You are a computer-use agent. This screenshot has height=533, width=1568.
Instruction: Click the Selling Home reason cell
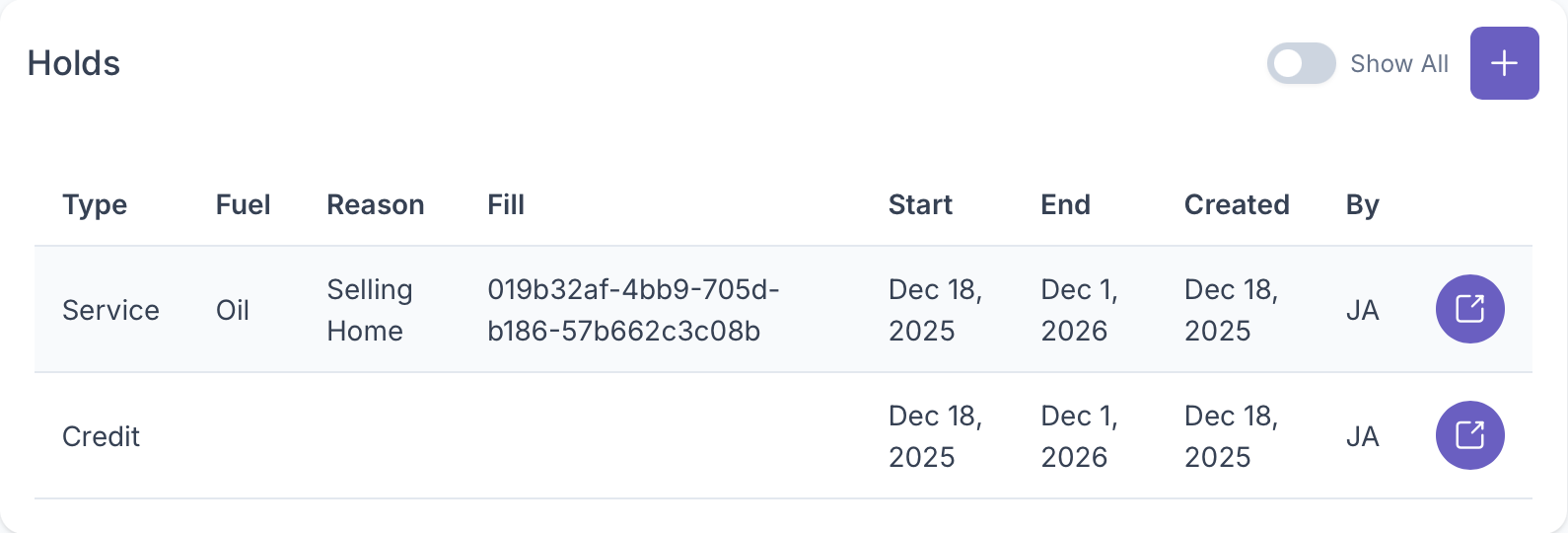click(370, 310)
